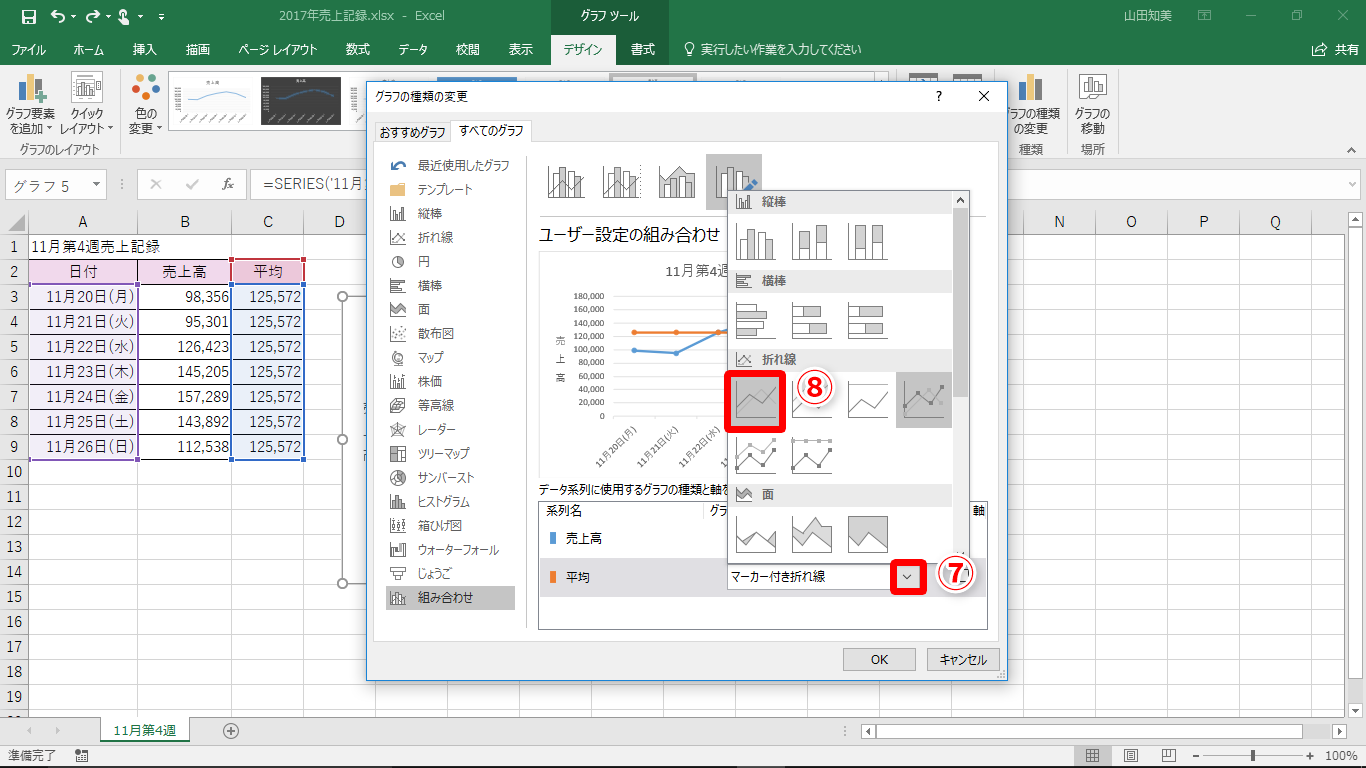1366x768 pixels.
Task: Switch to the 挿入 ribbon tab
Action: pos(145,49)
